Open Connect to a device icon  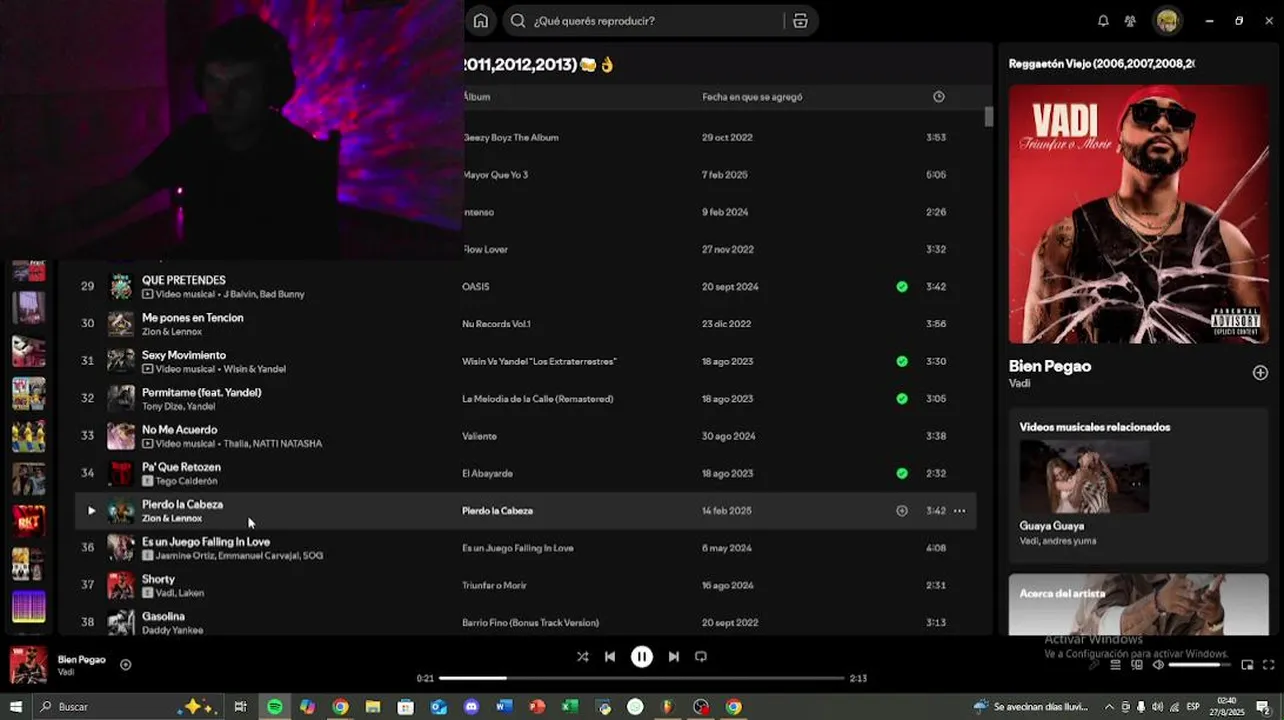(x=1137, y=665)
